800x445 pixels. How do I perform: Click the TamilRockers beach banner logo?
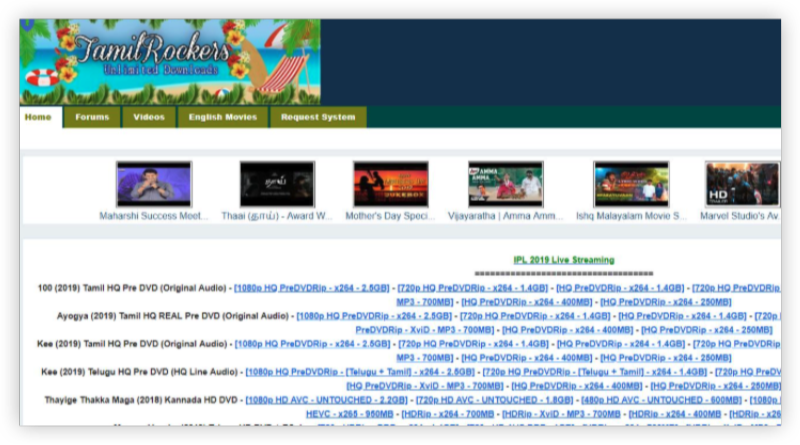pyautogui.click(x=170, y=62)
